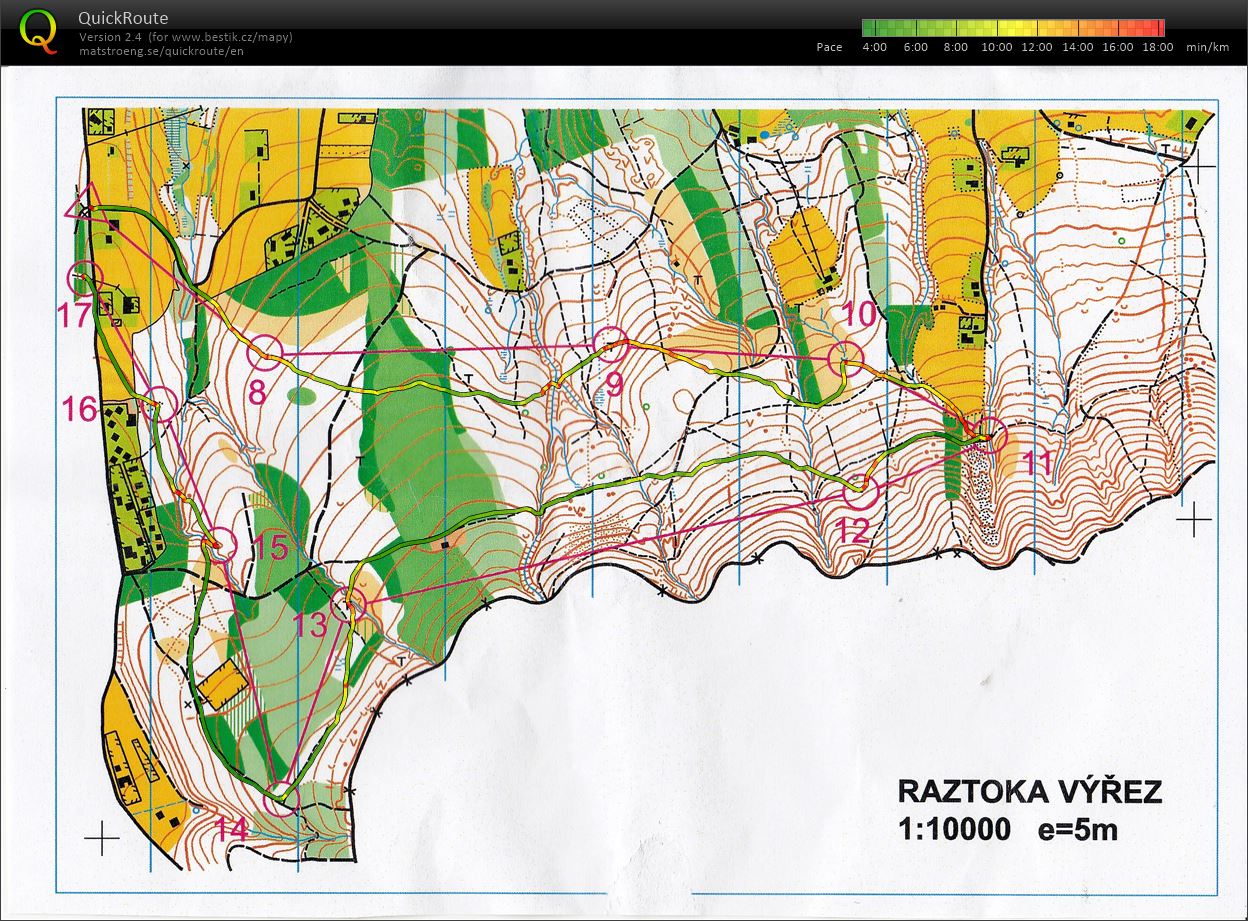This screenshot has height=921, width=1248.
Task: Click the "Pace" legend label
Action: pos(829,47)
